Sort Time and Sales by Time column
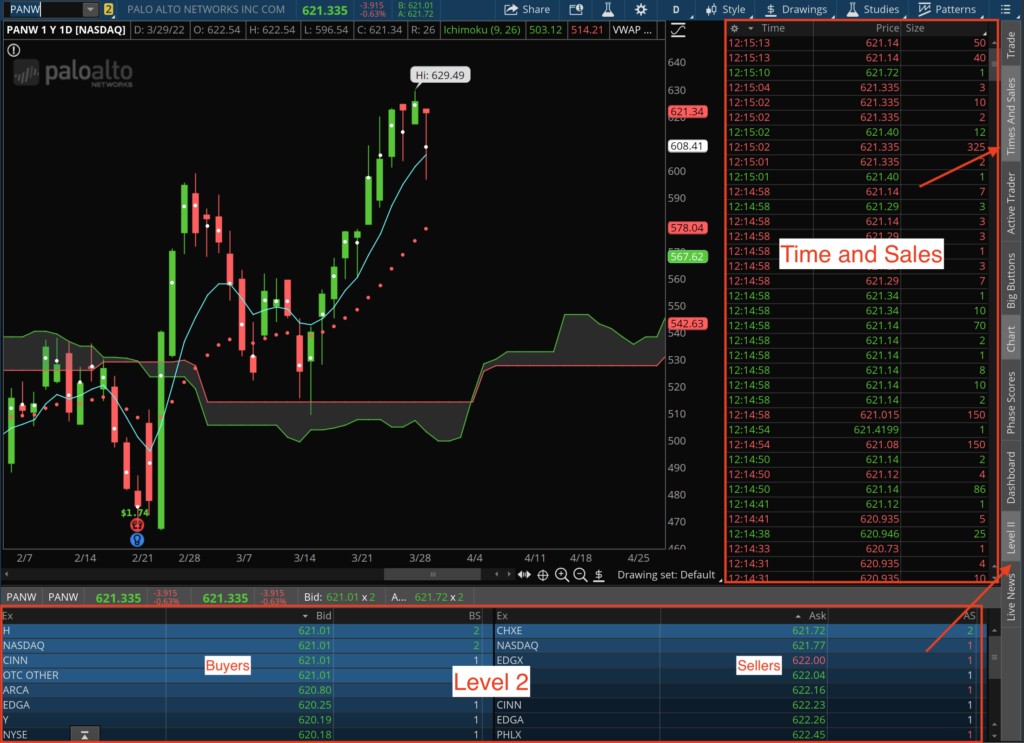The width and height of the screenshot is (1024, 743). pos(773,29)
